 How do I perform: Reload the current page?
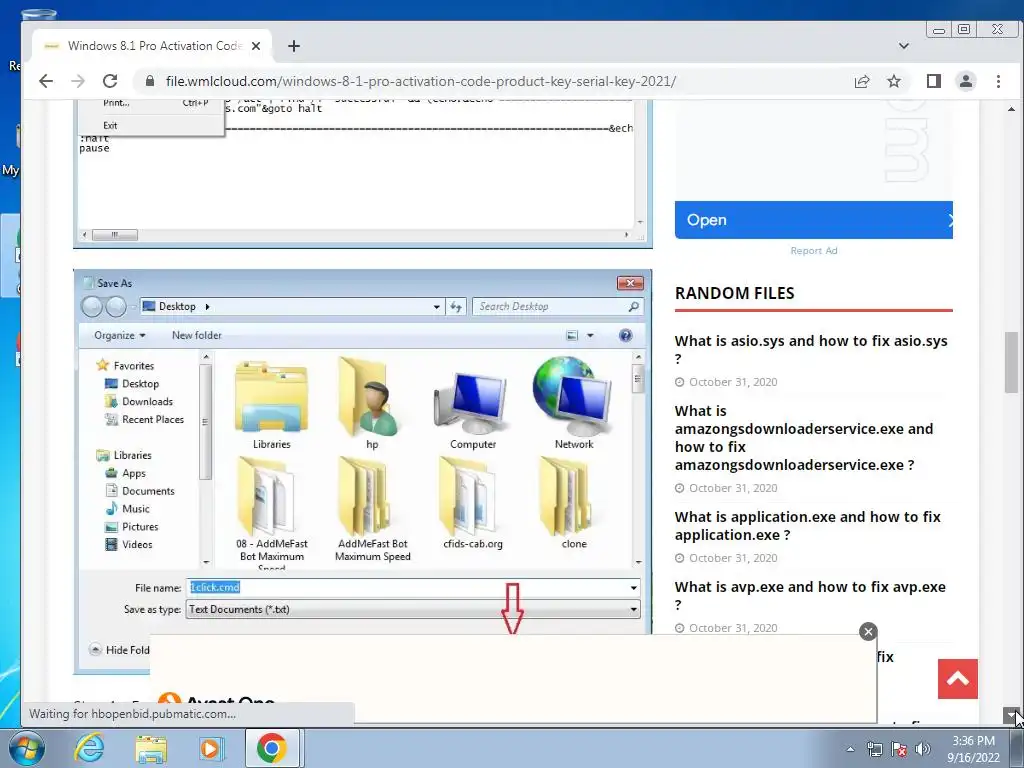[x=110, y=81]
